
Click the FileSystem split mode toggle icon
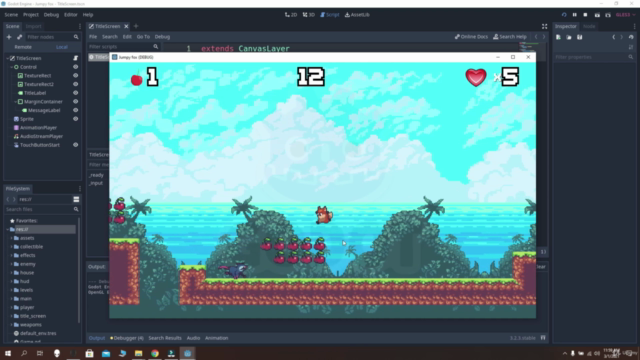pos(76,199)
